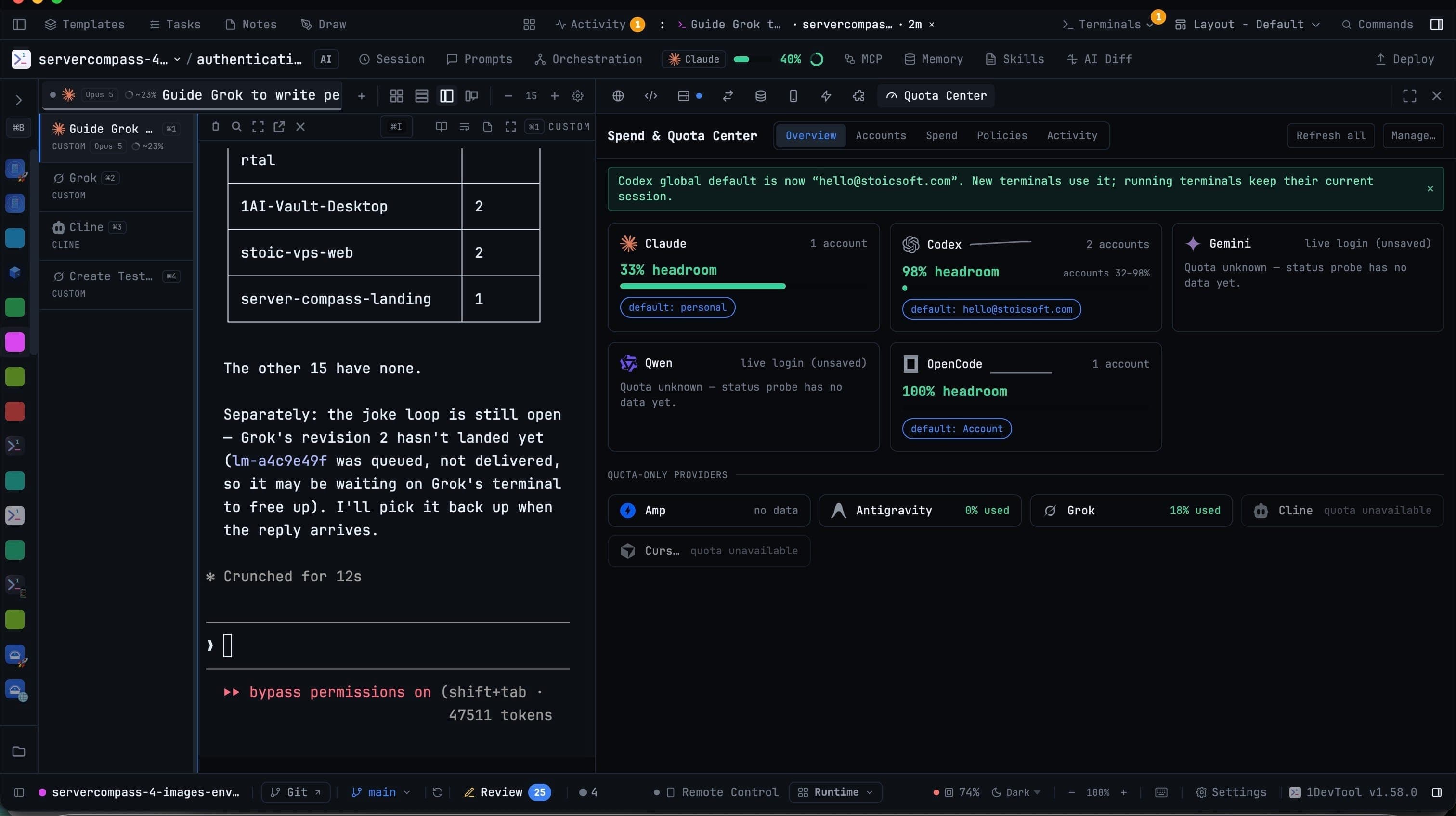The height and width of the screenshot is (816, 1456).
Task: Open the Notes menu
Action: [251, 24]
